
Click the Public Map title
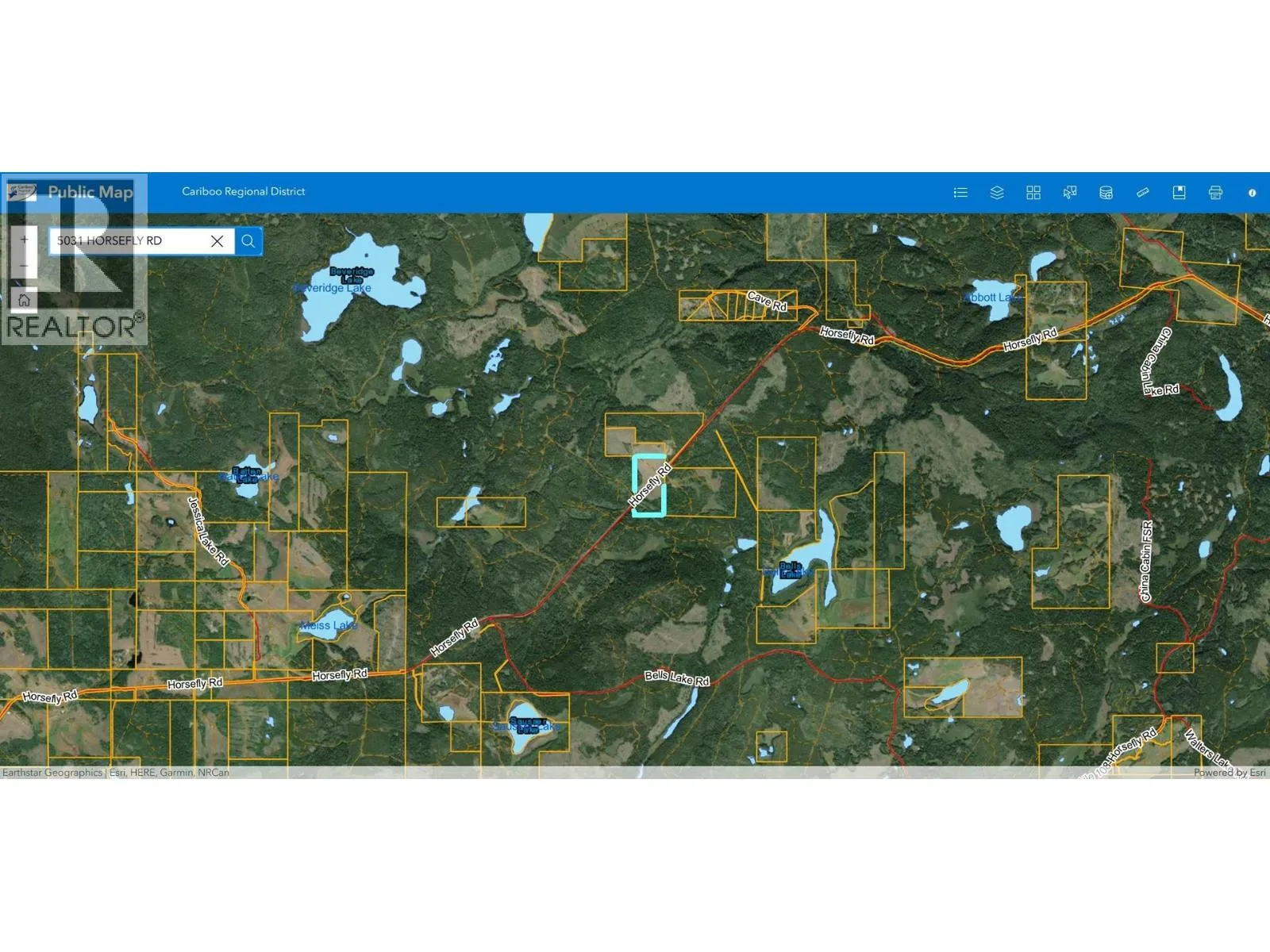click(90, 192)
